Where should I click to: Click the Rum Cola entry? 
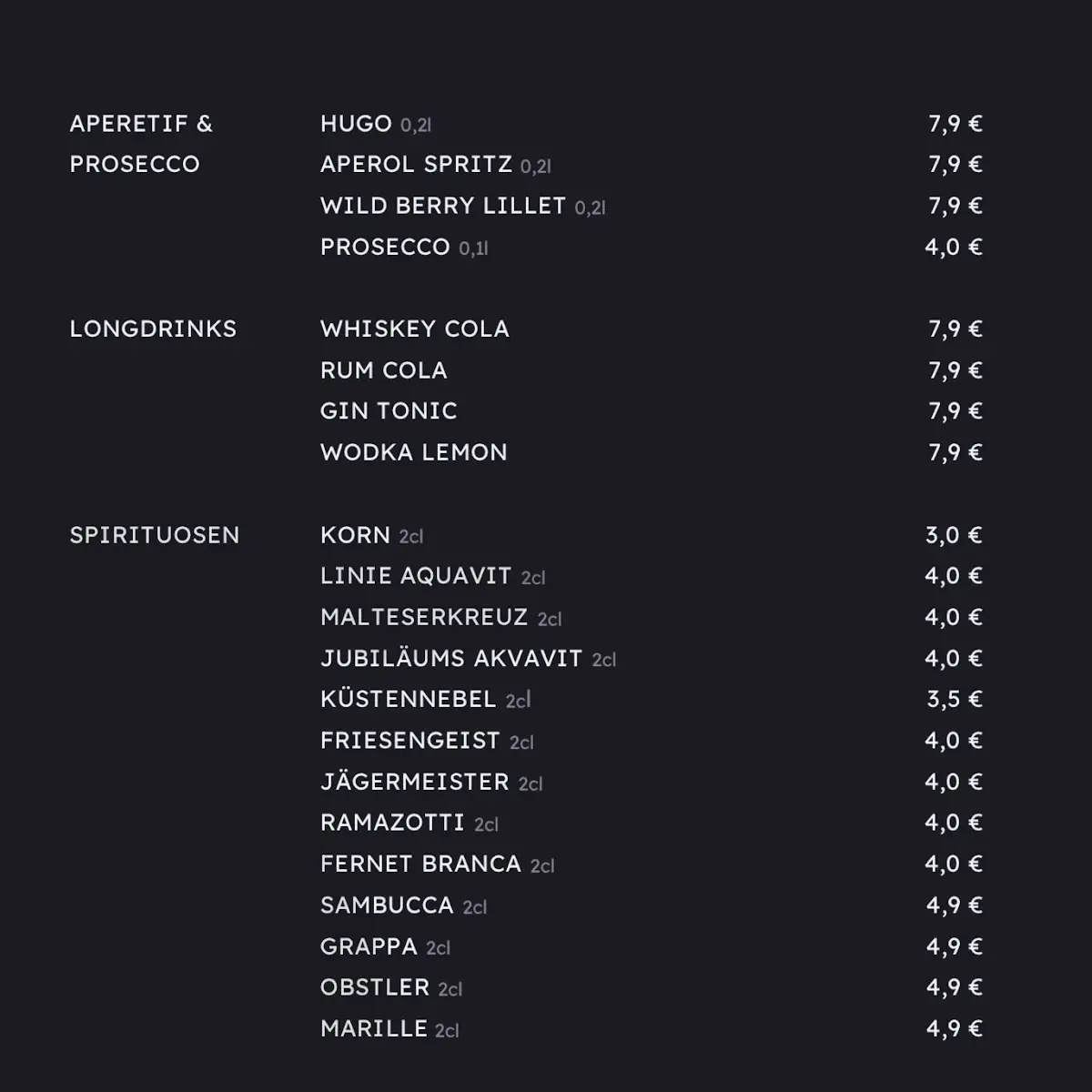(x=383, y=370)
